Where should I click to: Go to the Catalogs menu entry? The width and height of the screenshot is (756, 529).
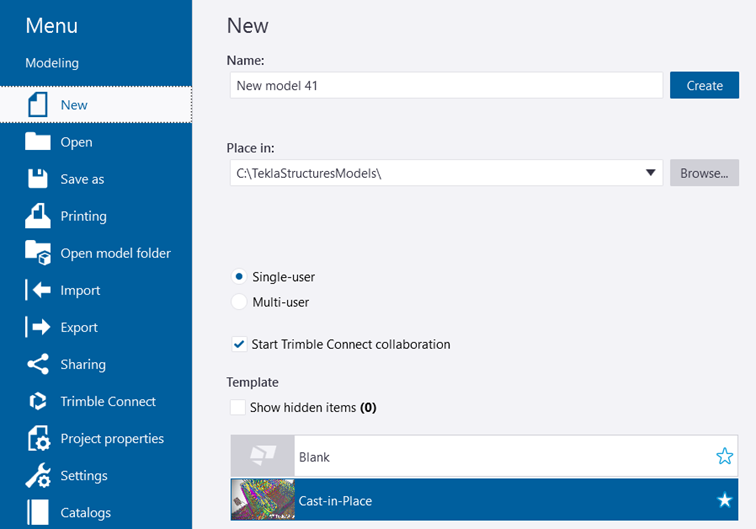click(86, 513)
